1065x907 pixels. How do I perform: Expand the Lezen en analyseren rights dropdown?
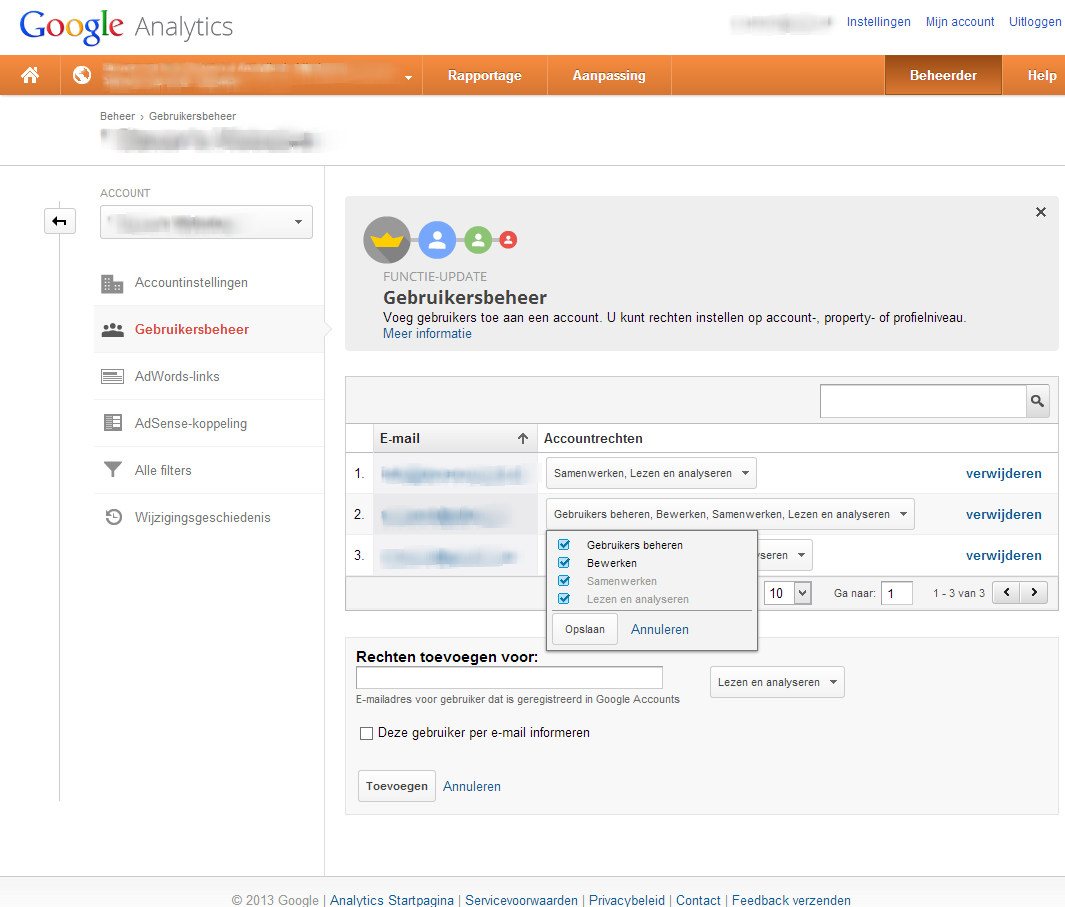[777, 682]
